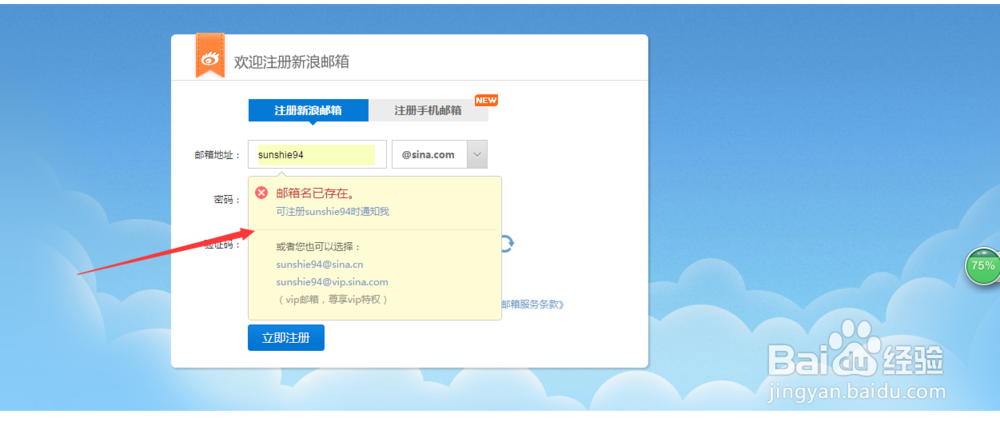1000x426 pixels.
Task: Choose sunshie94@sina.cn suggestion
Action: click(320, 264)
